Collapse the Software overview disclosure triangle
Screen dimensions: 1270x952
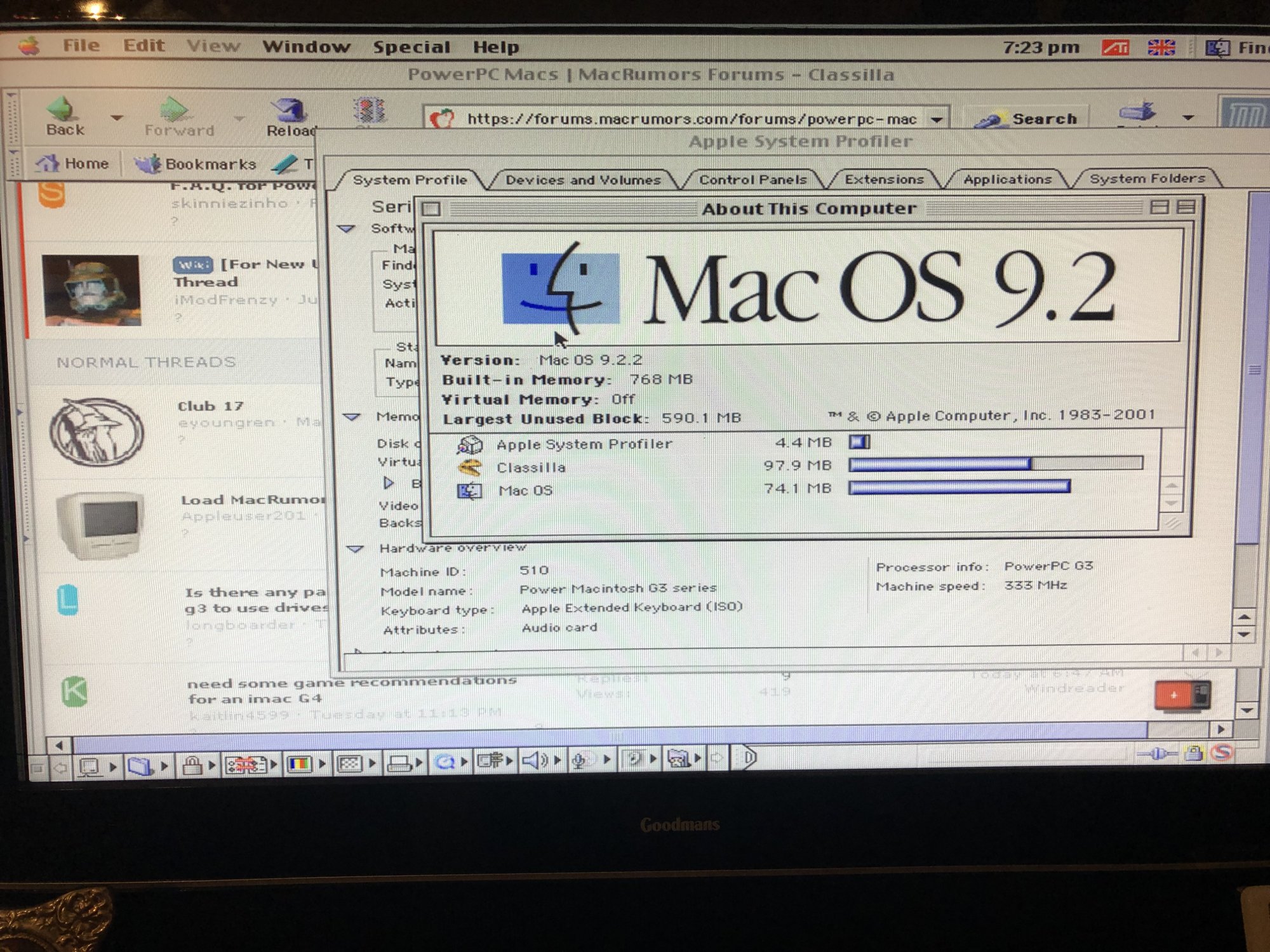[346, 228]
